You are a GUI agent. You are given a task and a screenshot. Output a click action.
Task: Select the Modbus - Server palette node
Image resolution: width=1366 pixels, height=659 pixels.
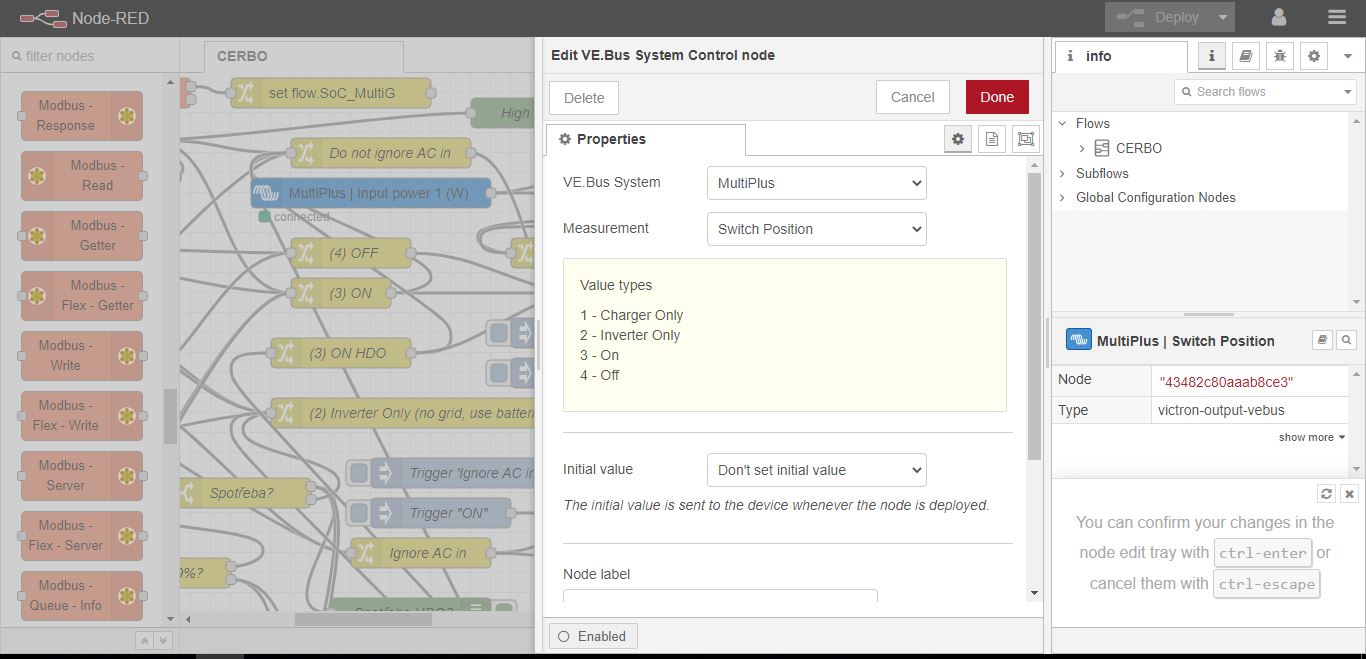point(82,476)
